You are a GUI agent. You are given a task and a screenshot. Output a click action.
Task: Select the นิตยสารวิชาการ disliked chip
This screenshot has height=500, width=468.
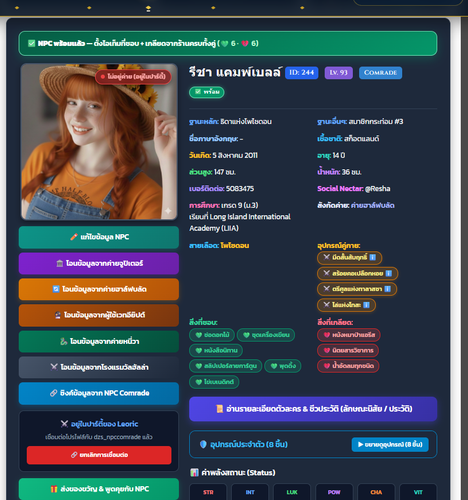348,350
